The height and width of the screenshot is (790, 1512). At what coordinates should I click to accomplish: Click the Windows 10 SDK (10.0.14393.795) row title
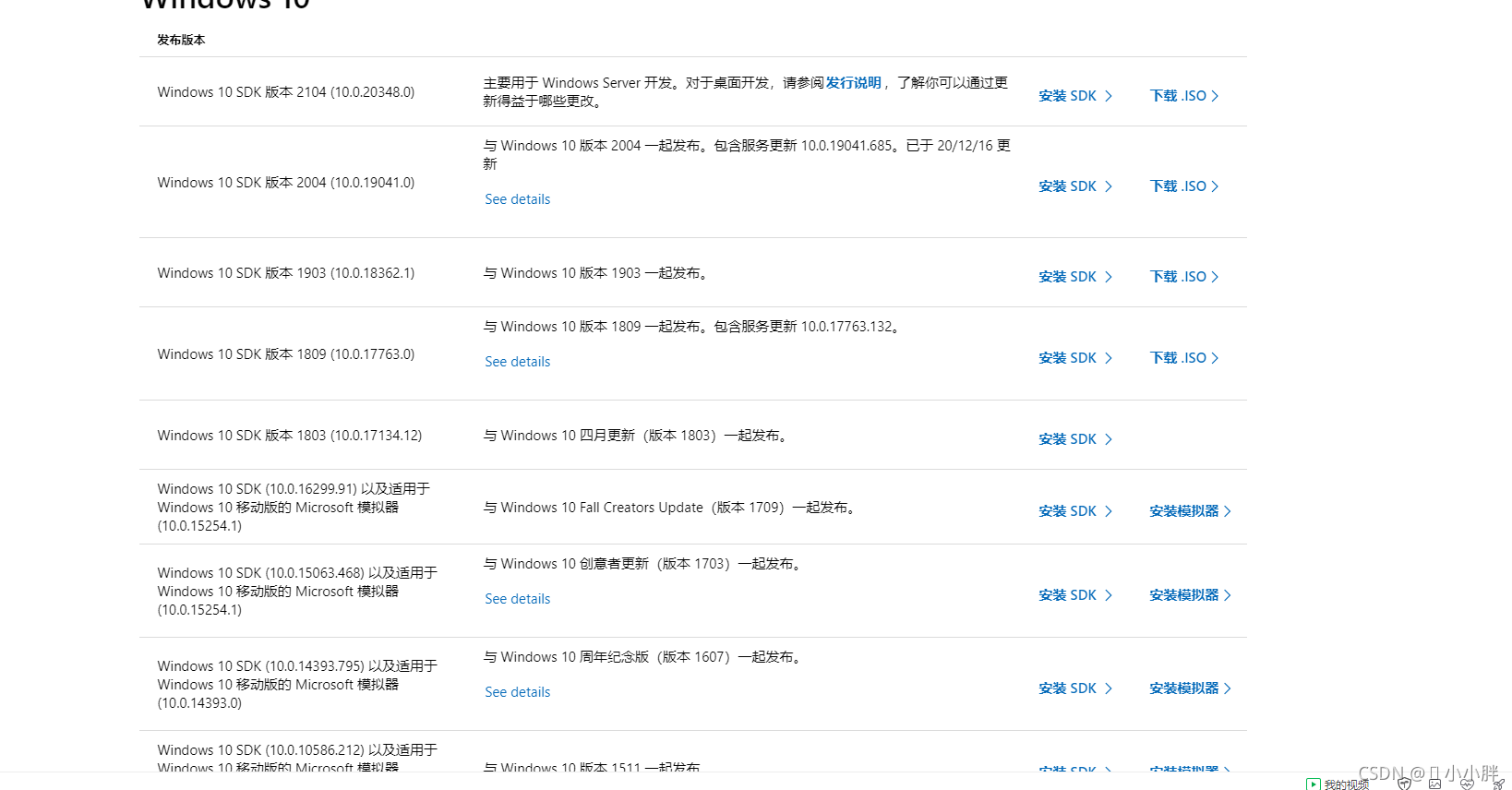pyautogui.click(x=297, y=685)
